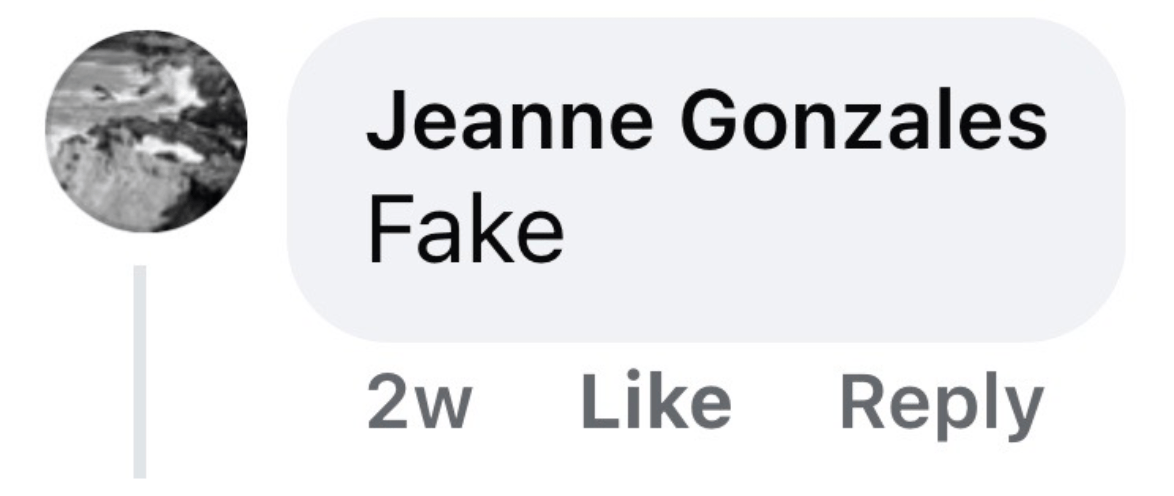Select the "Fake" comment text
The height and width of the screenshot is (496, 1174).
[x=465, y=229]
